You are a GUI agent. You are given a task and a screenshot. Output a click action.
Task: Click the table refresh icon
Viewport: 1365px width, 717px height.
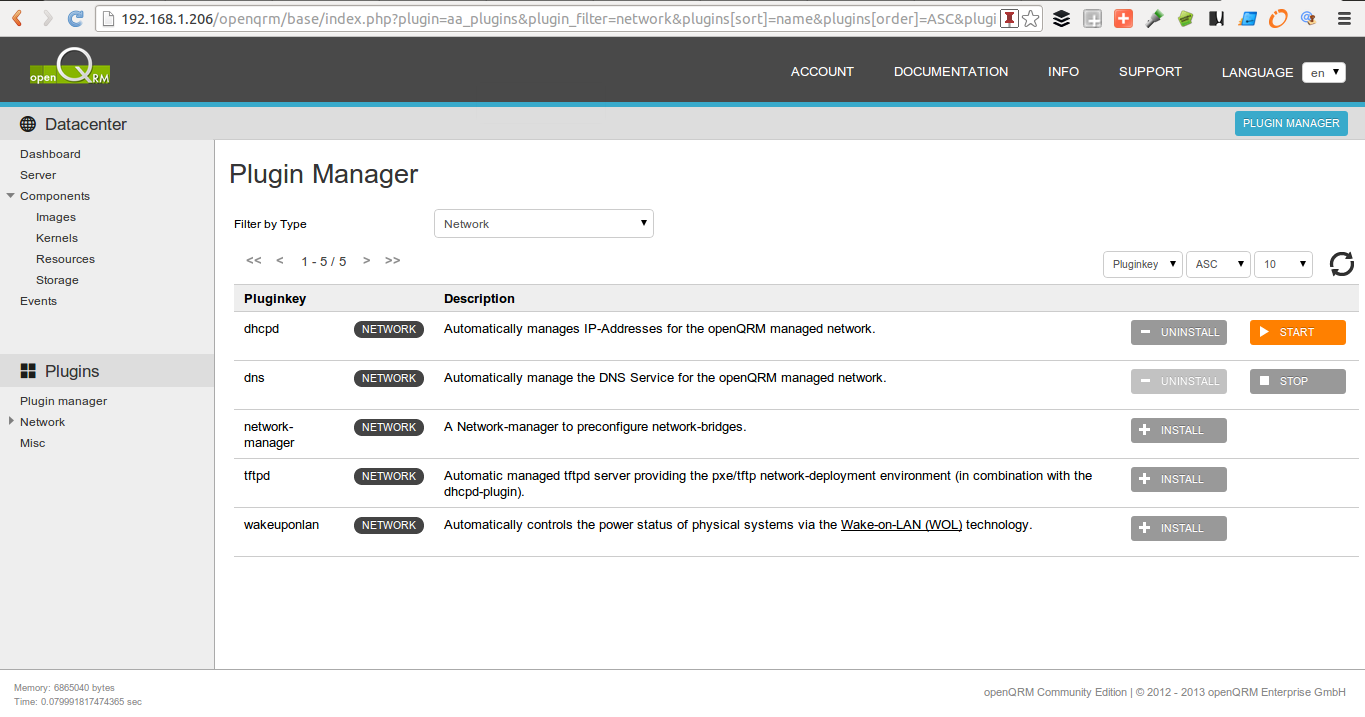(1341, 264)
